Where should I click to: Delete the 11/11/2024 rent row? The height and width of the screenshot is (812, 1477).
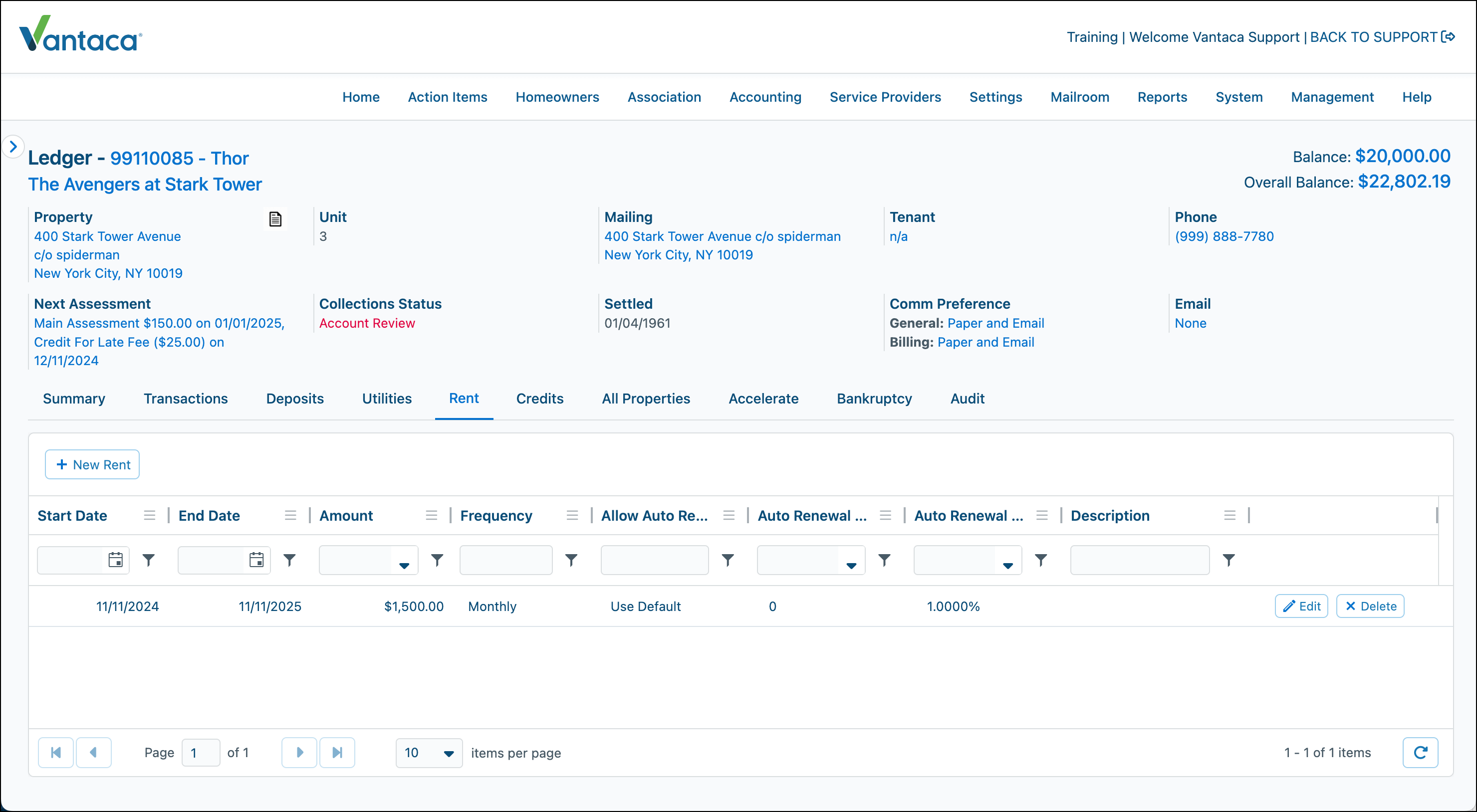(x=1370, y=607)
